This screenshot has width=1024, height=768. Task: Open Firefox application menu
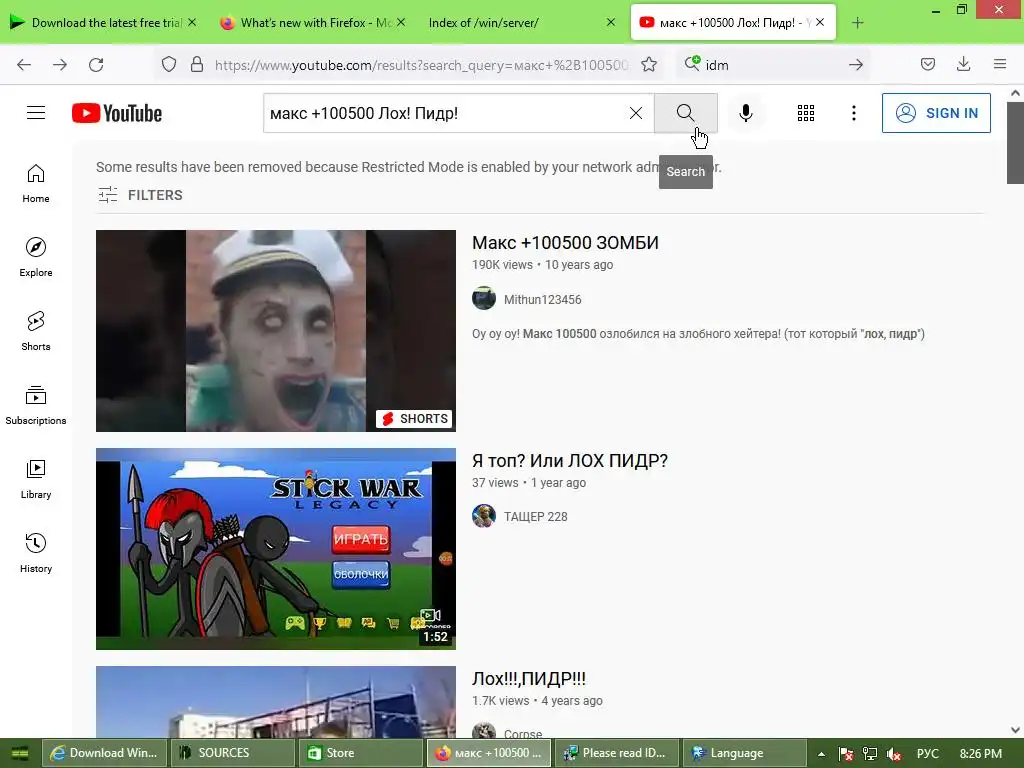tap(1000, 64)
